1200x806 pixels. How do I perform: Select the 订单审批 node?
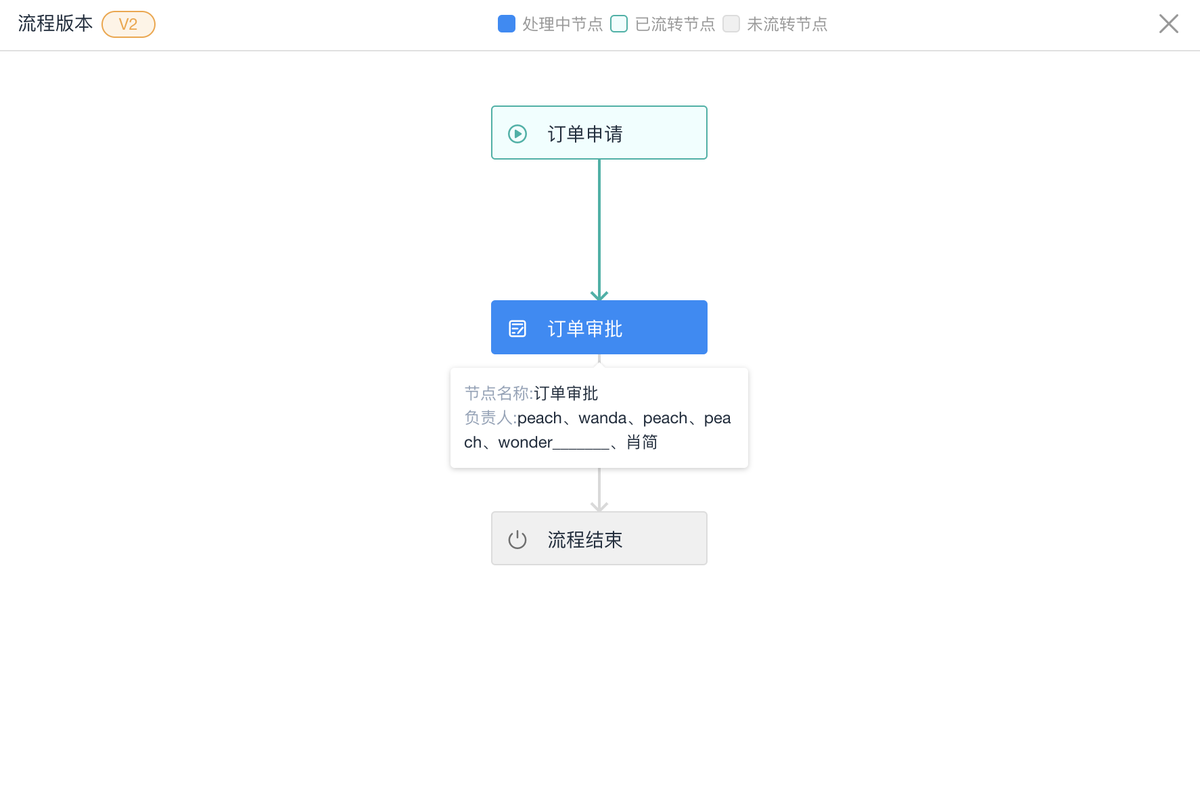tap(599, 327)
